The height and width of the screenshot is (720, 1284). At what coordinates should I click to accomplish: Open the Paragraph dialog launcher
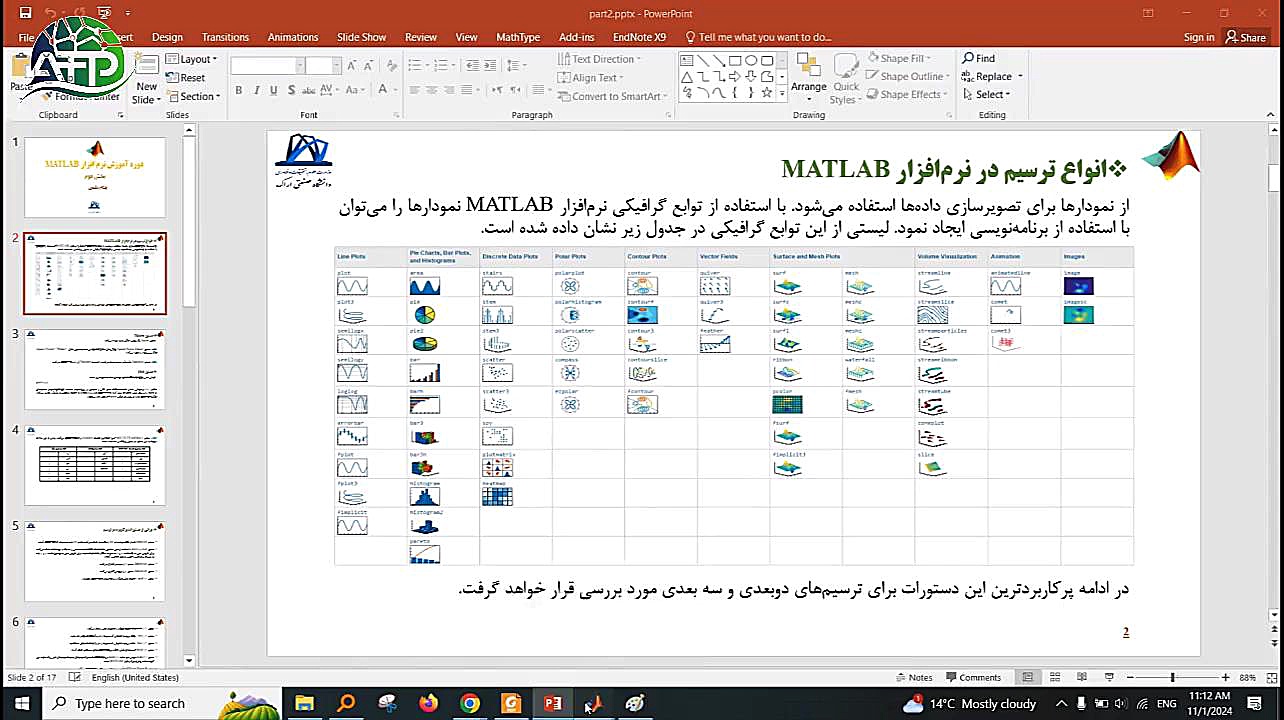[x=668, y=115]
